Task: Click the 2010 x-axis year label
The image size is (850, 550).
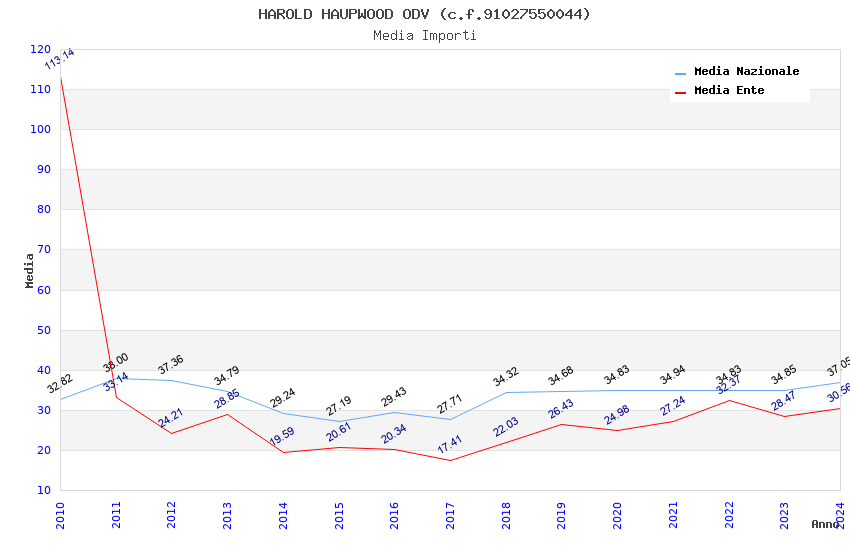Action: click(x=60, y=516)
